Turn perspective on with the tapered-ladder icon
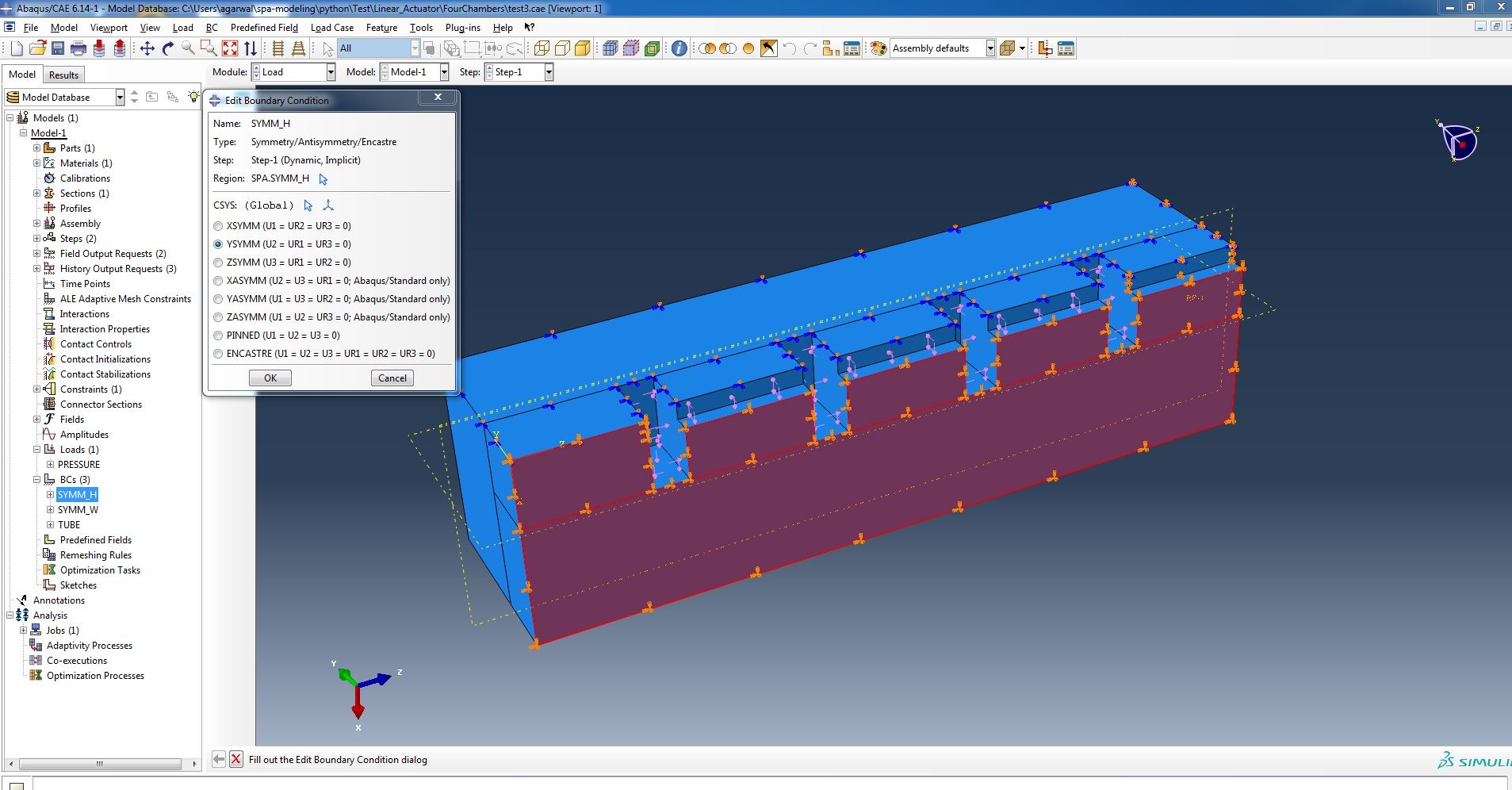The height and width of the screenshot is (790, 1512). point(299,49)
